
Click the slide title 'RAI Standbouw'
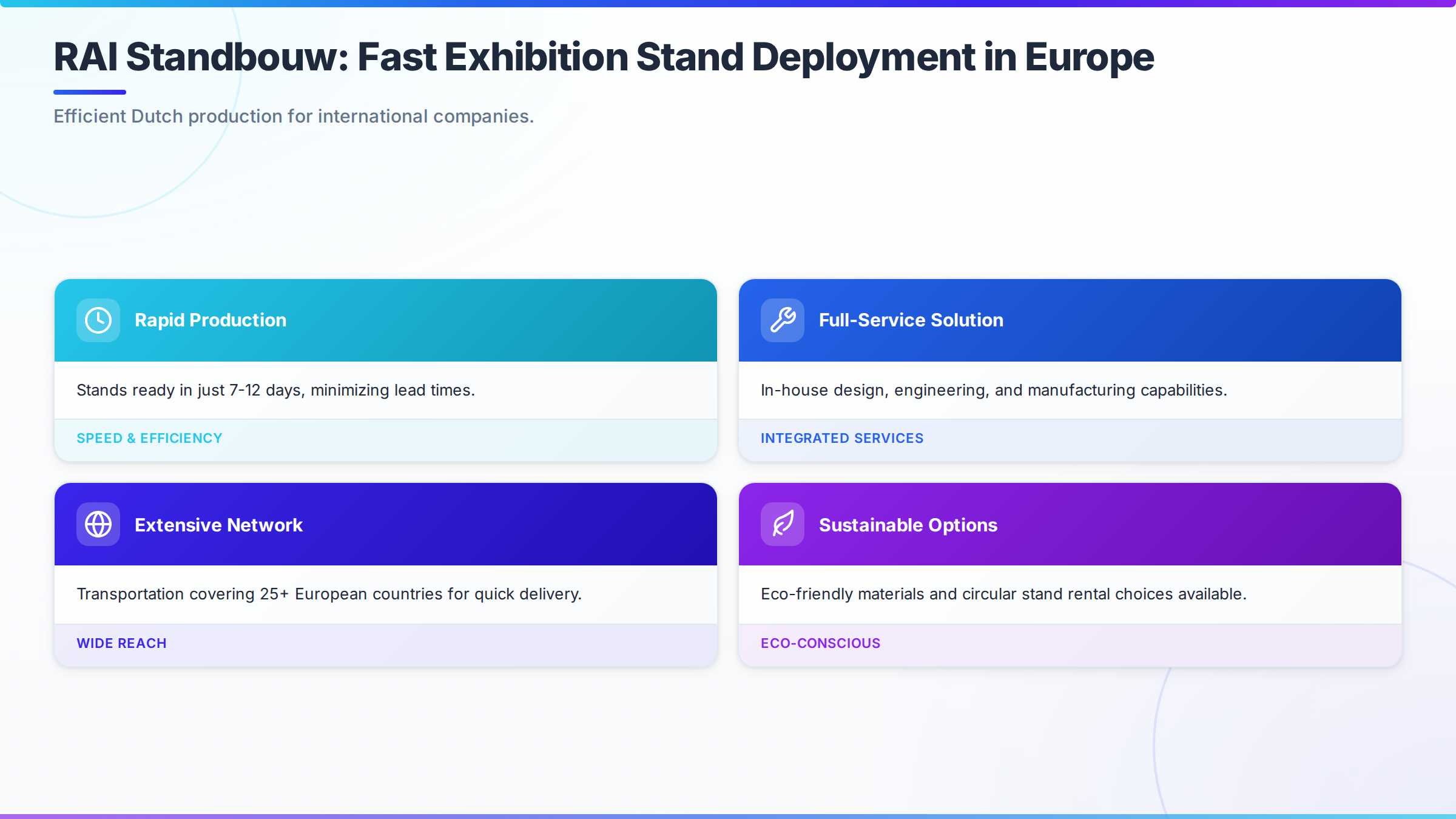604,57
